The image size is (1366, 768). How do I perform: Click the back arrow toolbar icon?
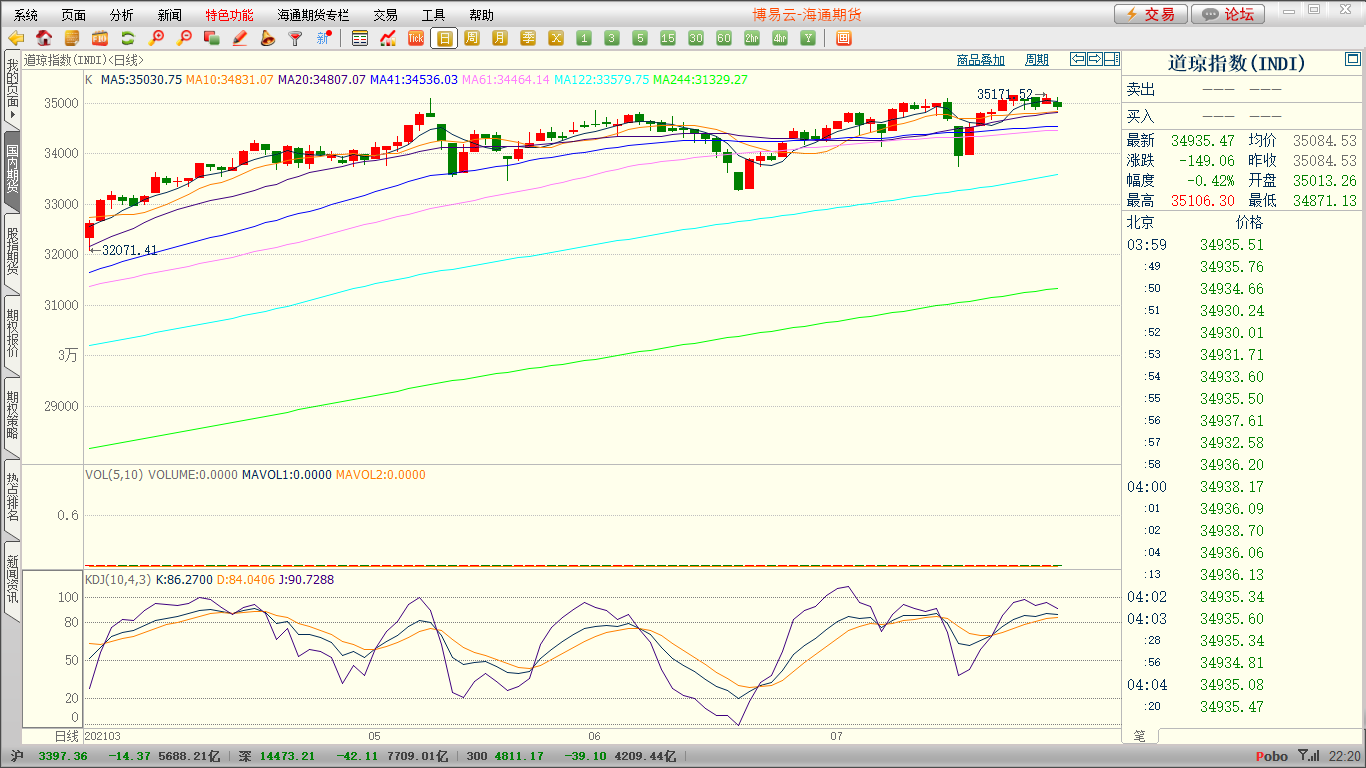tap(16, 38)
